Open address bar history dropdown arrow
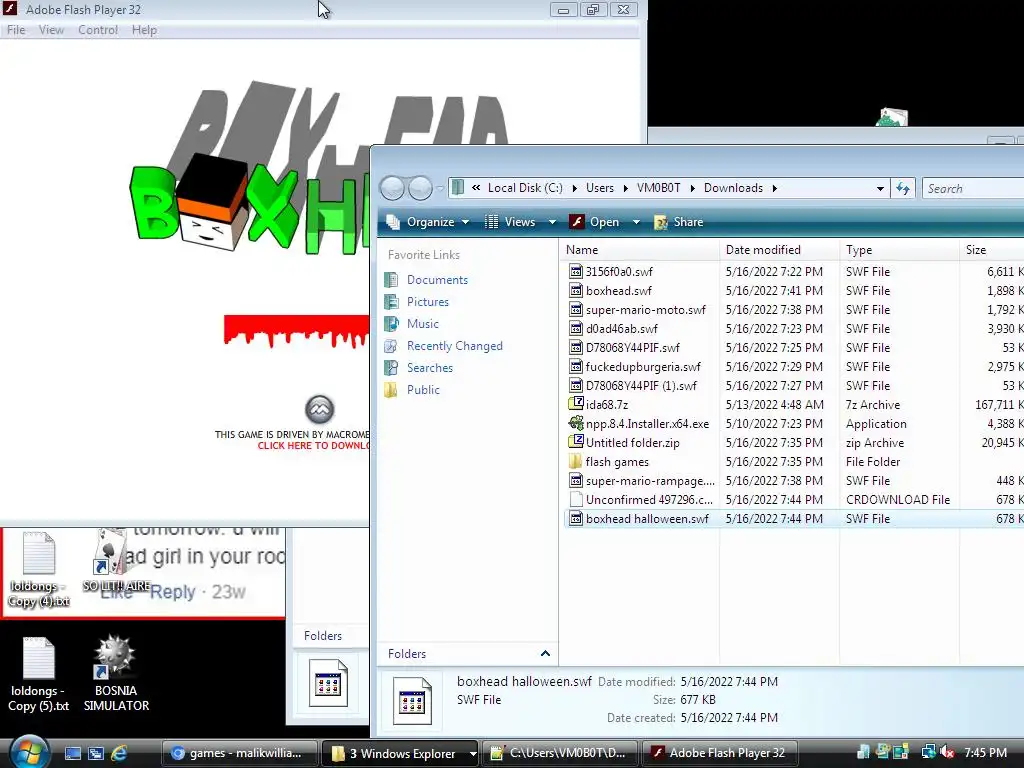This screenshot has height=768, width=1024. click(x=880, y=189)
